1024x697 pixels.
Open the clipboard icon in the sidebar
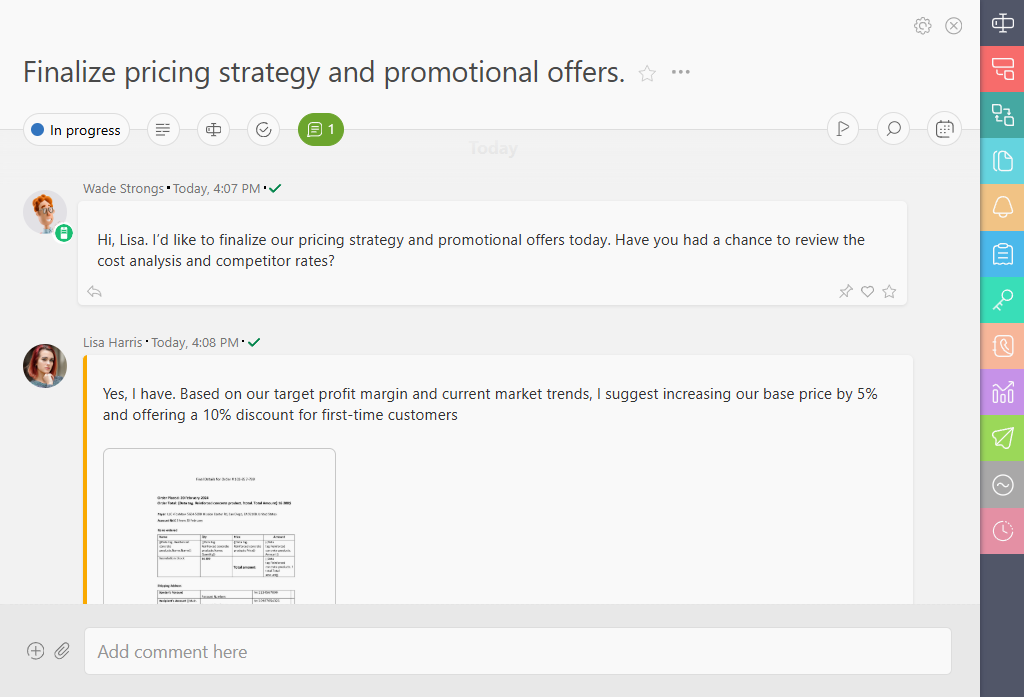pos(1003,253)
